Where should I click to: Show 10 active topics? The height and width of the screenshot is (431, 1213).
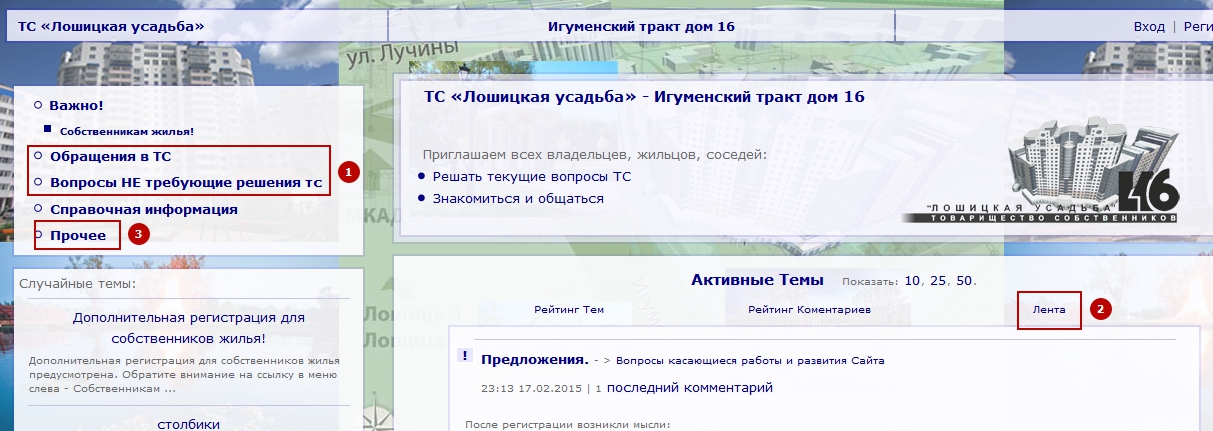912,281
